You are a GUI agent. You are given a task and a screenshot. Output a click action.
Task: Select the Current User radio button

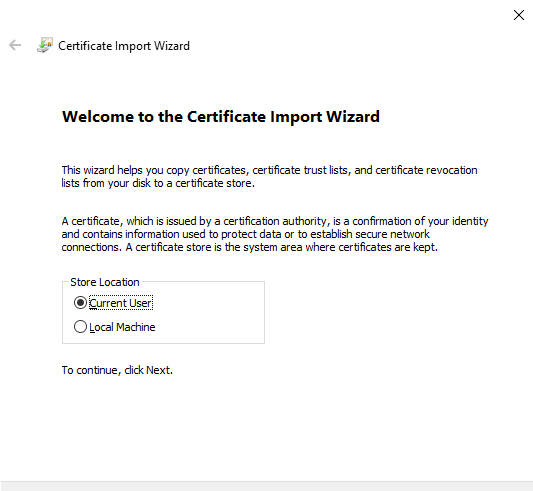point(80,302)
